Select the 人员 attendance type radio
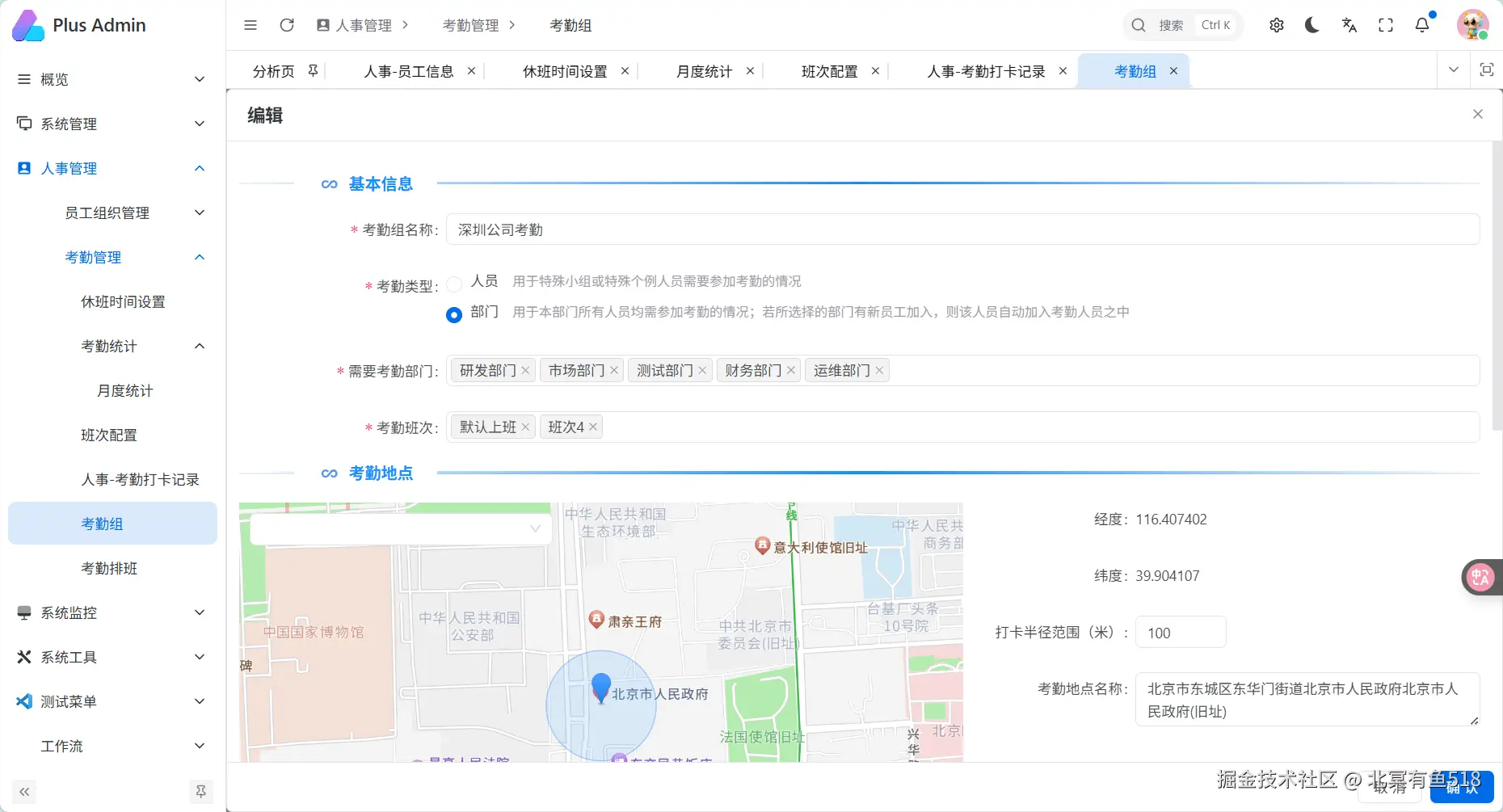The image size is (1503, 812). click(x=454, y=284)
